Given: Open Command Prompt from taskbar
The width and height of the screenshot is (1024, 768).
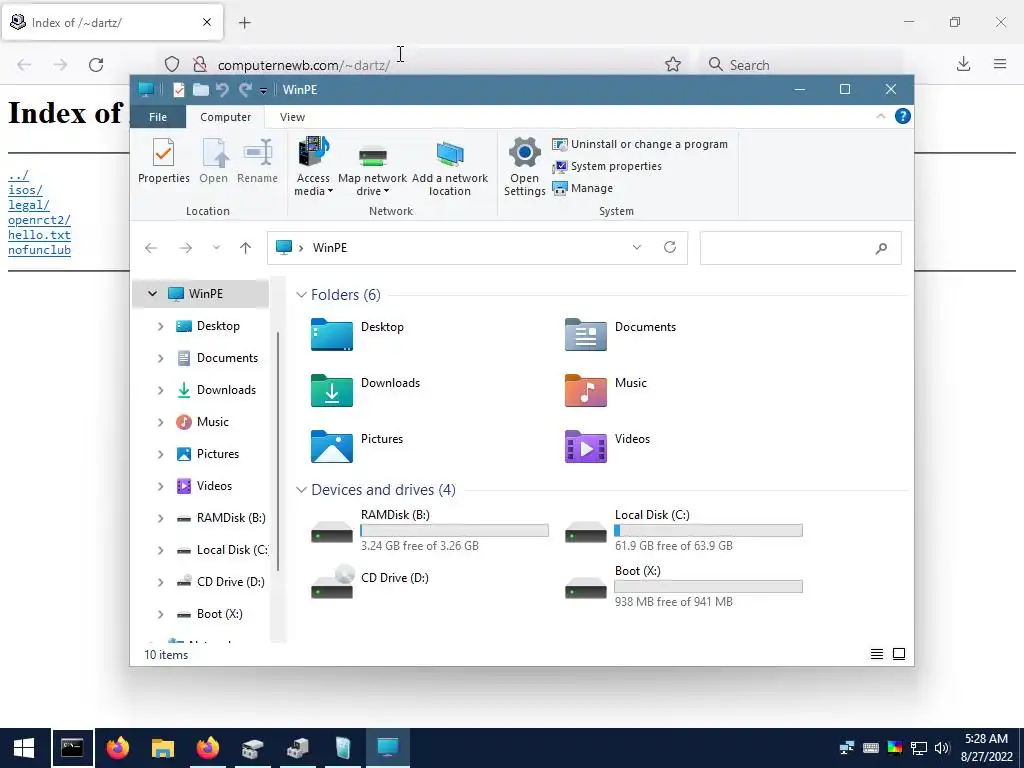Looking at the screenshot, I should tap(72, 748).
